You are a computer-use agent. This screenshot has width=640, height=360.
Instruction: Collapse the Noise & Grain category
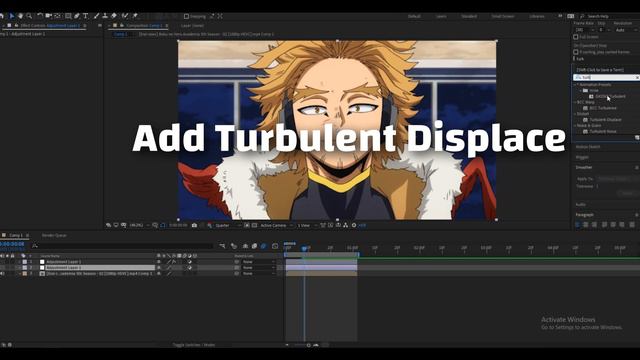pos(576,126)
